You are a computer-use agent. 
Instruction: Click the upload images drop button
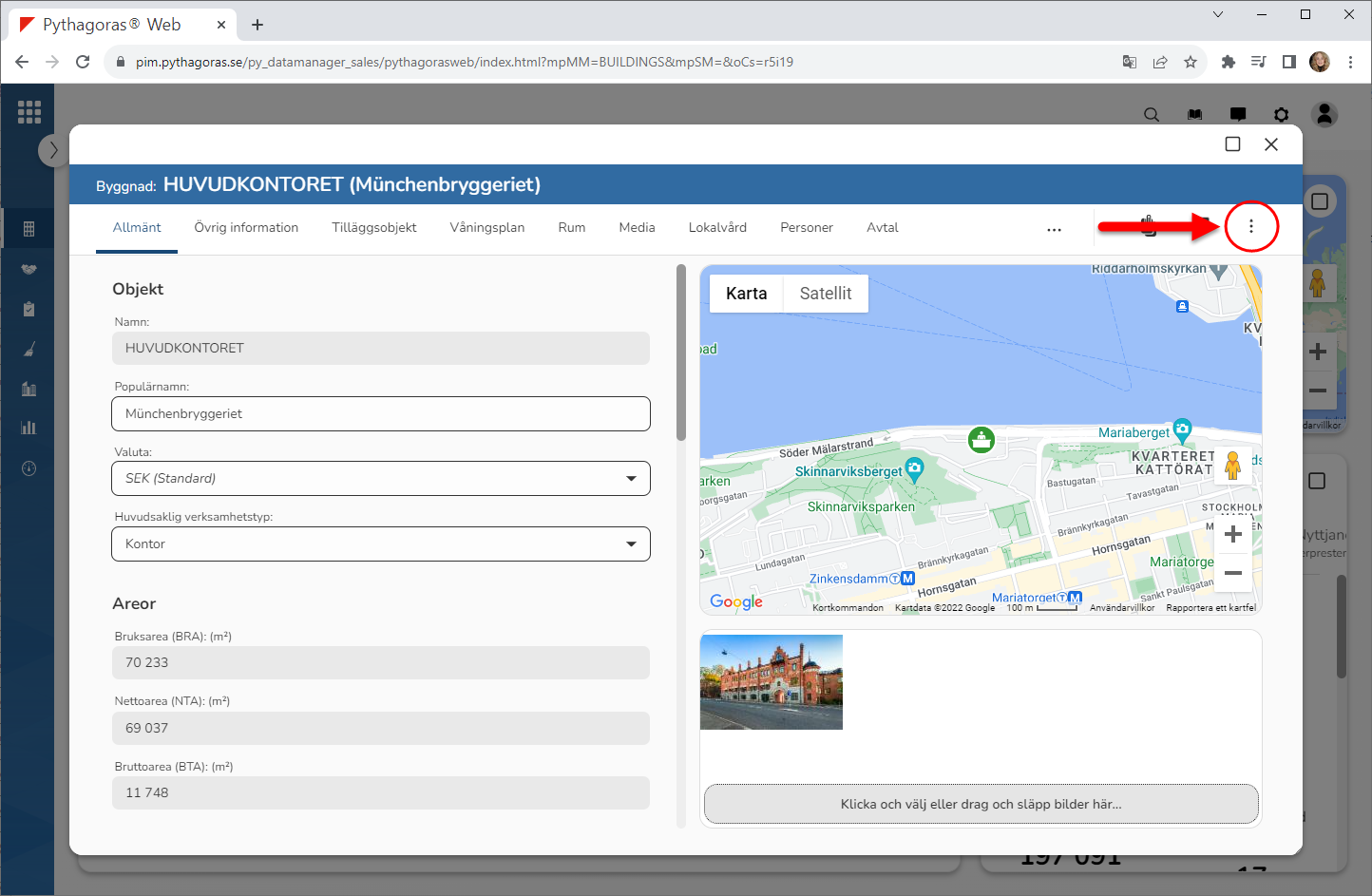[x=981, y=804]
